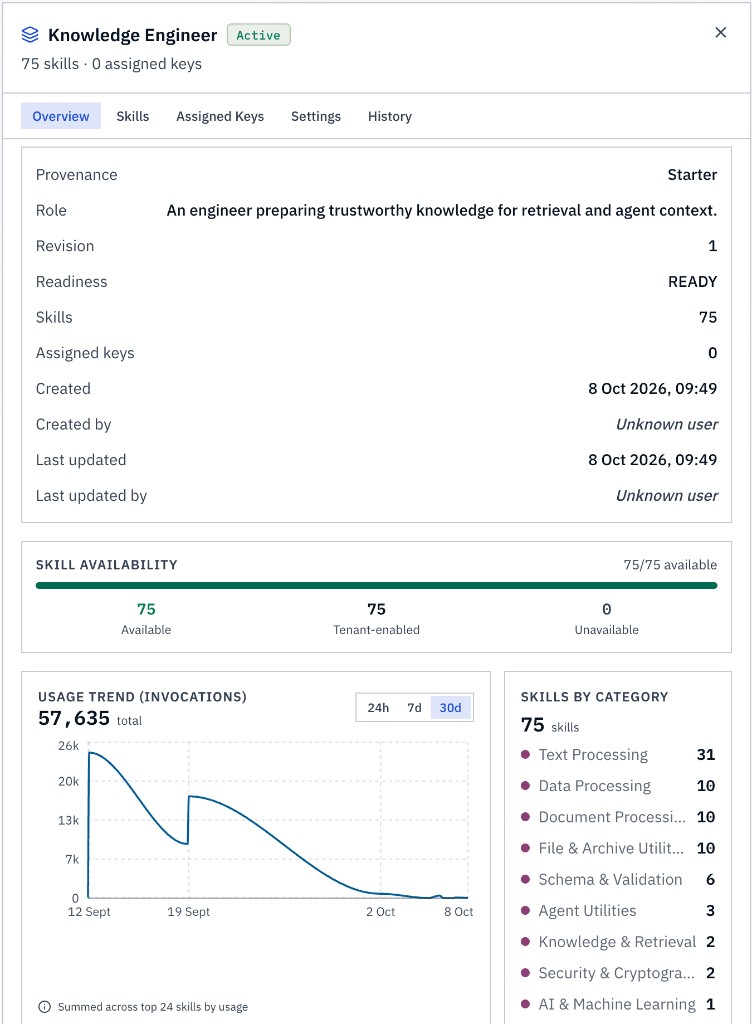Click the Role description text
Image resolution: width=752 pixels, height=1024 pixels.
442,211
